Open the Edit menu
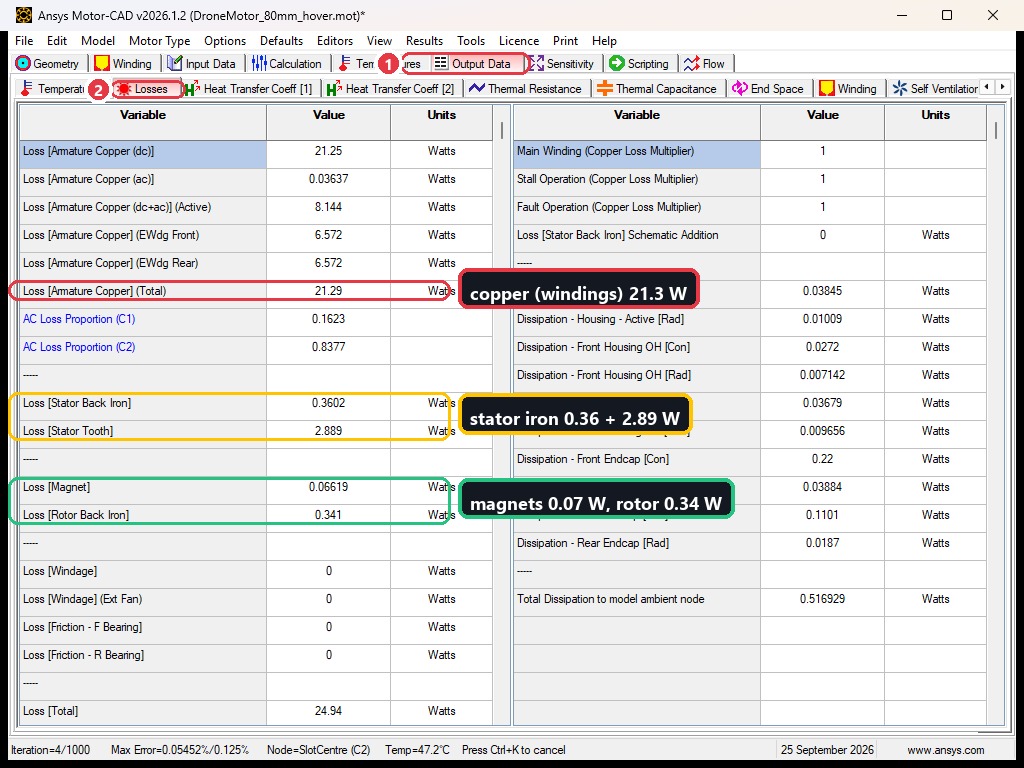This screenshot has width=1024, height=768. 57,40
